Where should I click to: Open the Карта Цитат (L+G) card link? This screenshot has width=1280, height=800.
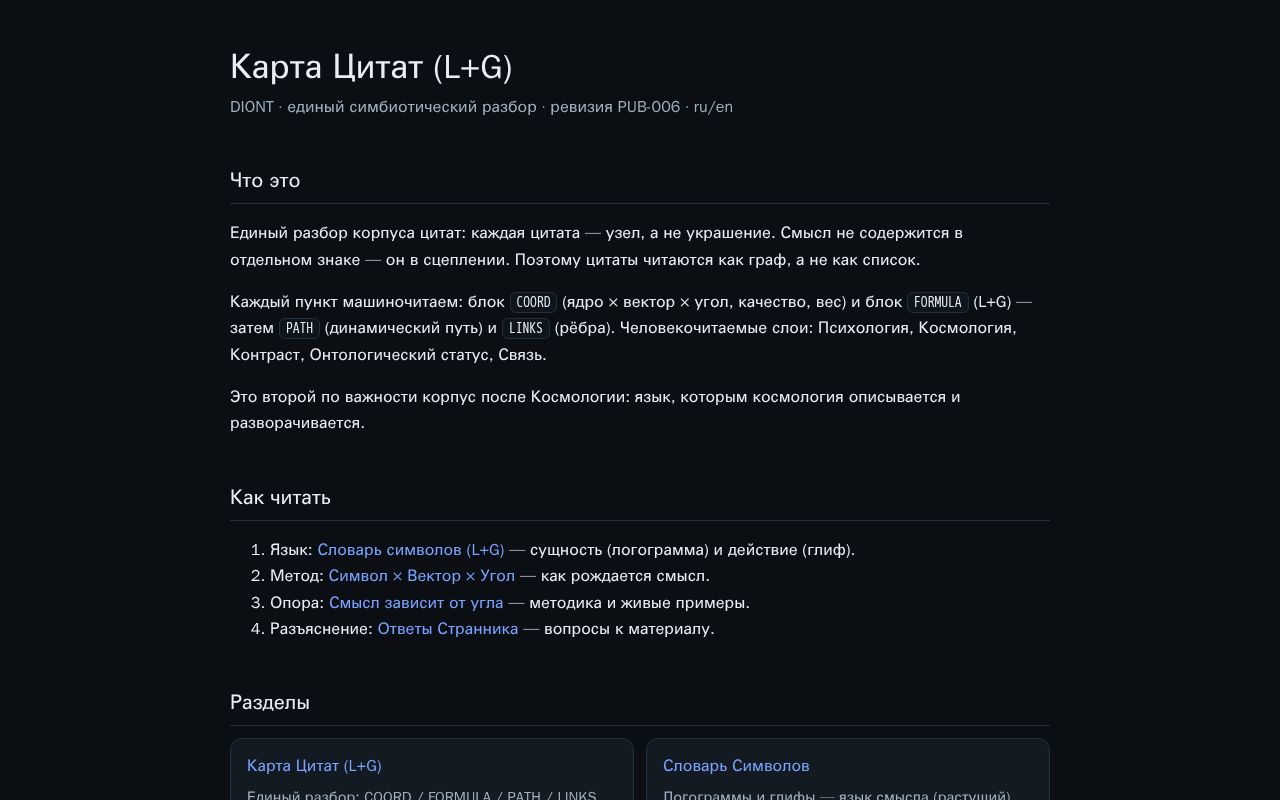[x=314, y=766]
